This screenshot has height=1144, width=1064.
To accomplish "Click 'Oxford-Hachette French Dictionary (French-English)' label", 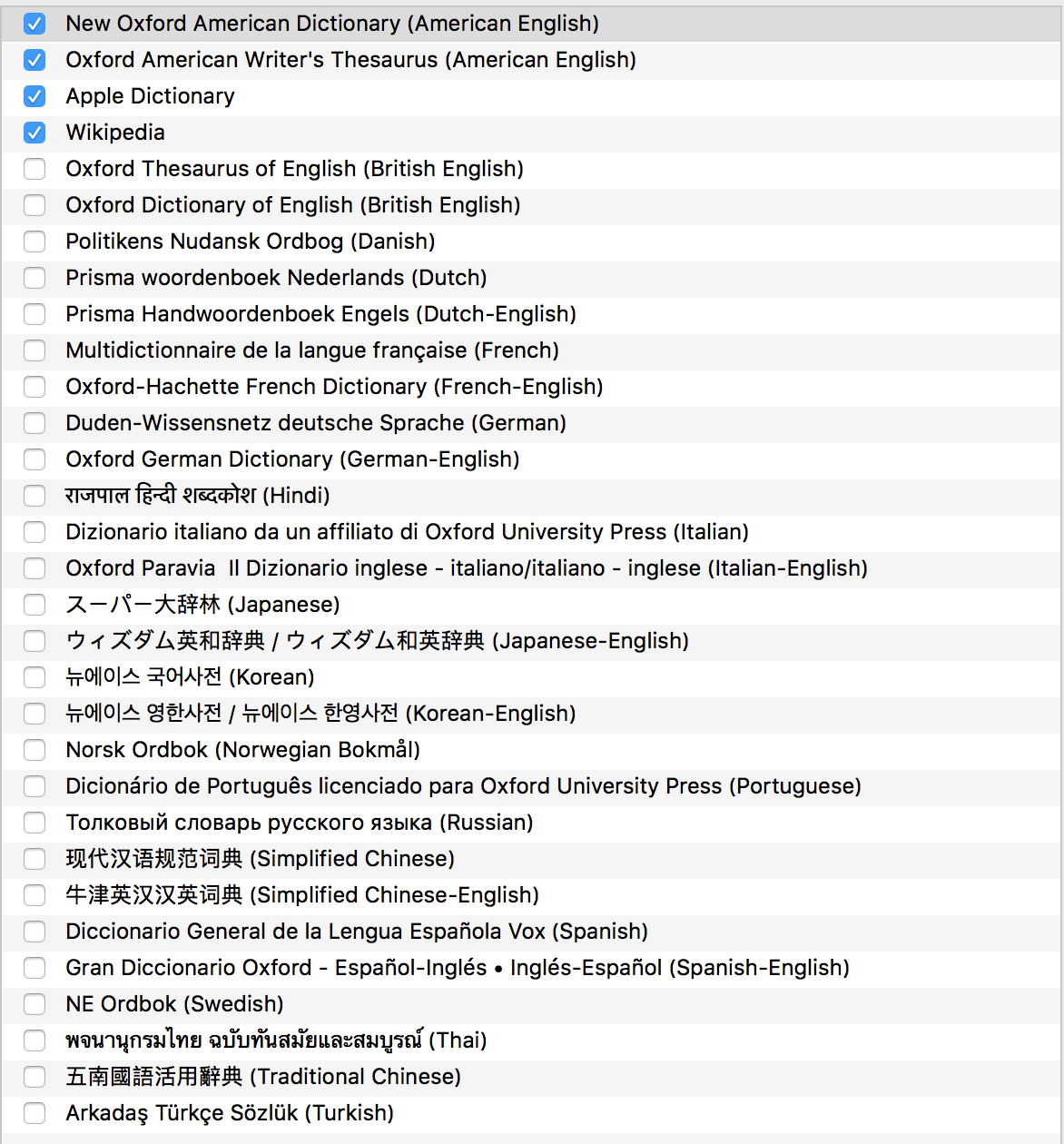I will coord(334,387).
